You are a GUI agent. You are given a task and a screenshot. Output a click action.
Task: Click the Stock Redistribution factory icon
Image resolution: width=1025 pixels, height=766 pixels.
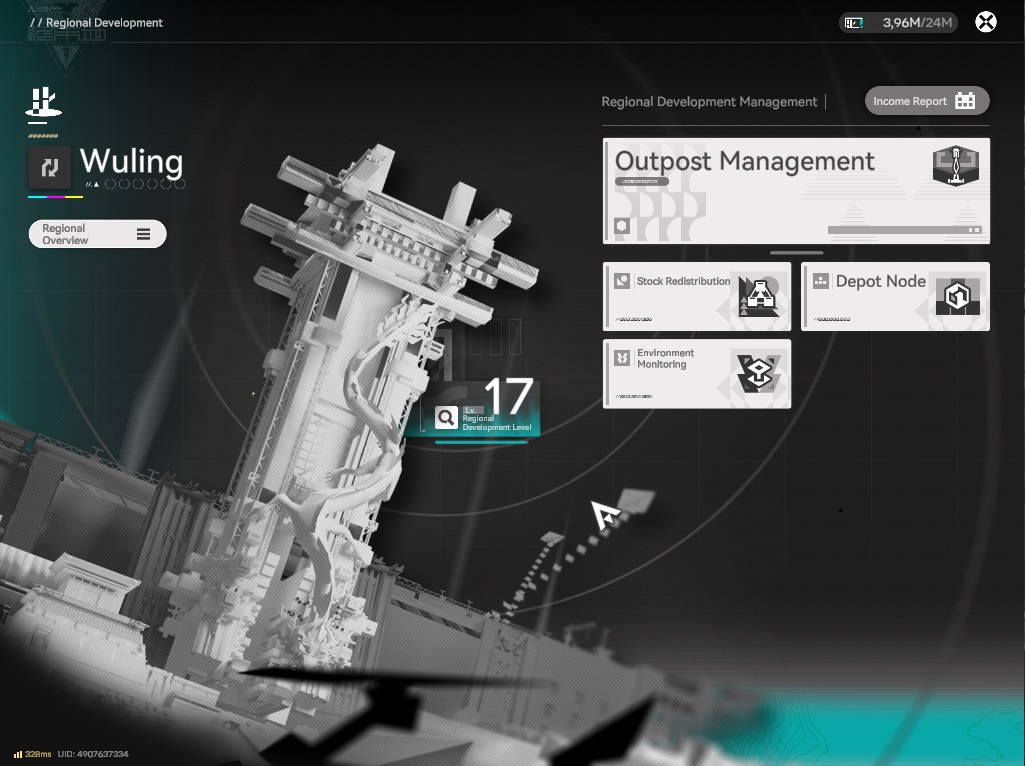click(x=758, y=296)
